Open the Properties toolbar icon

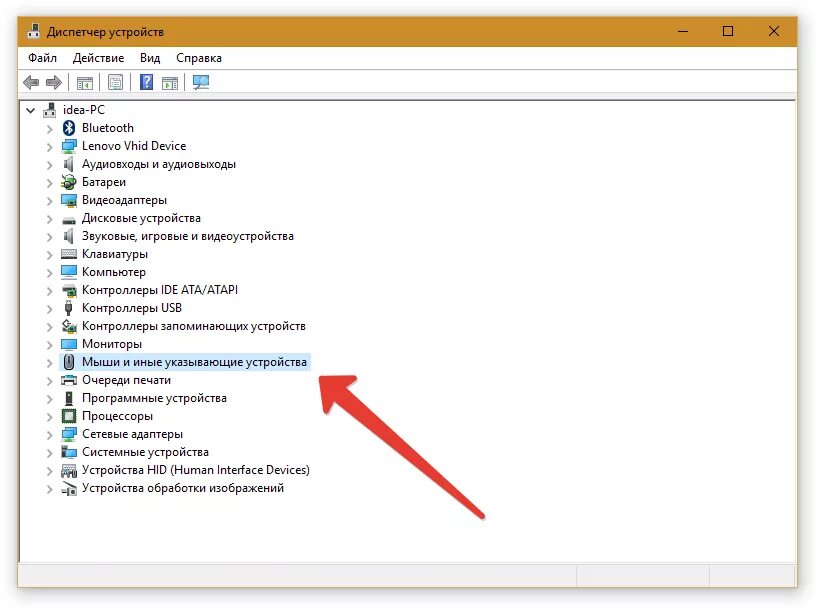(115, 83)
